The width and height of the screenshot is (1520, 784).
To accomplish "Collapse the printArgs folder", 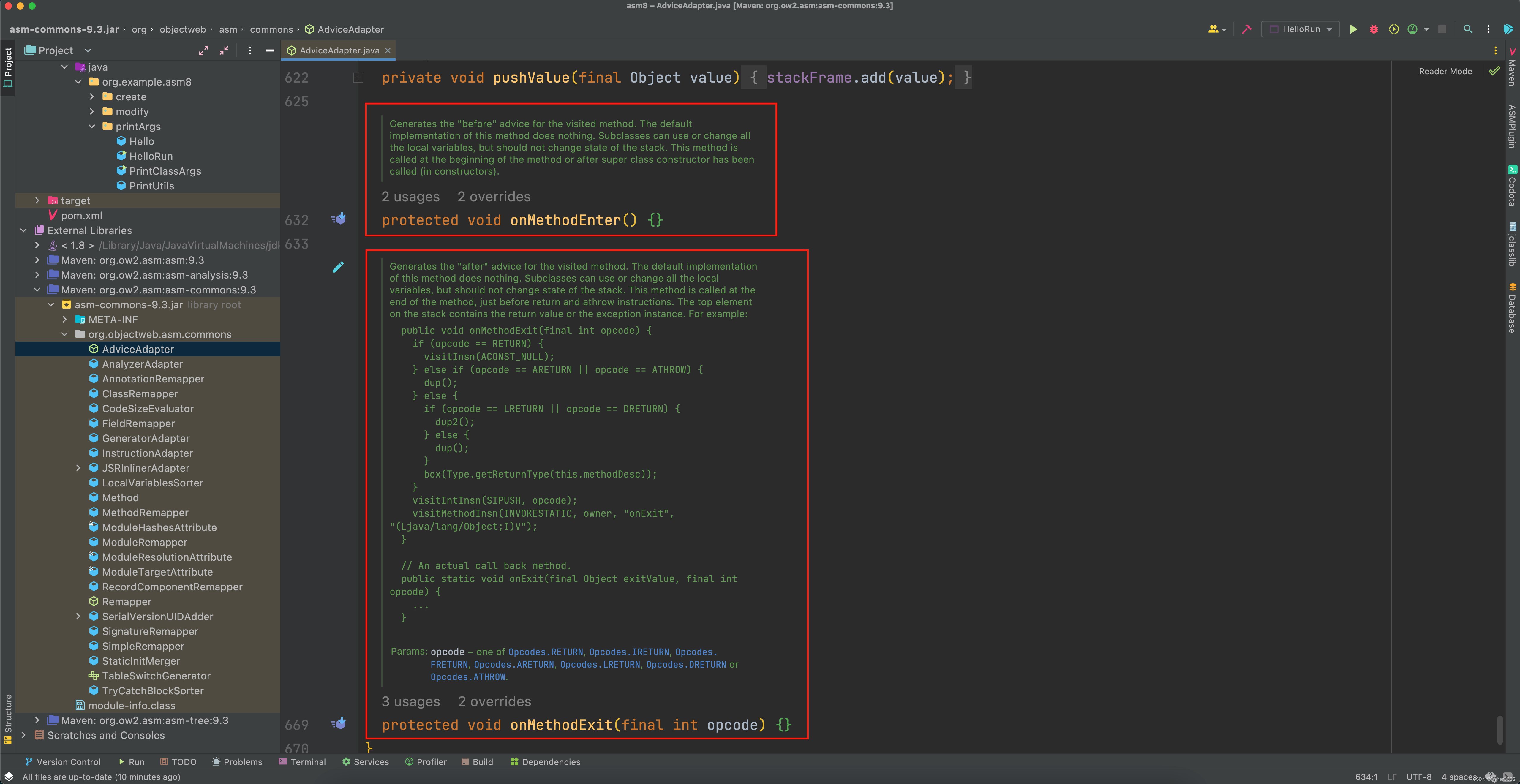I will tap(92, 126).
